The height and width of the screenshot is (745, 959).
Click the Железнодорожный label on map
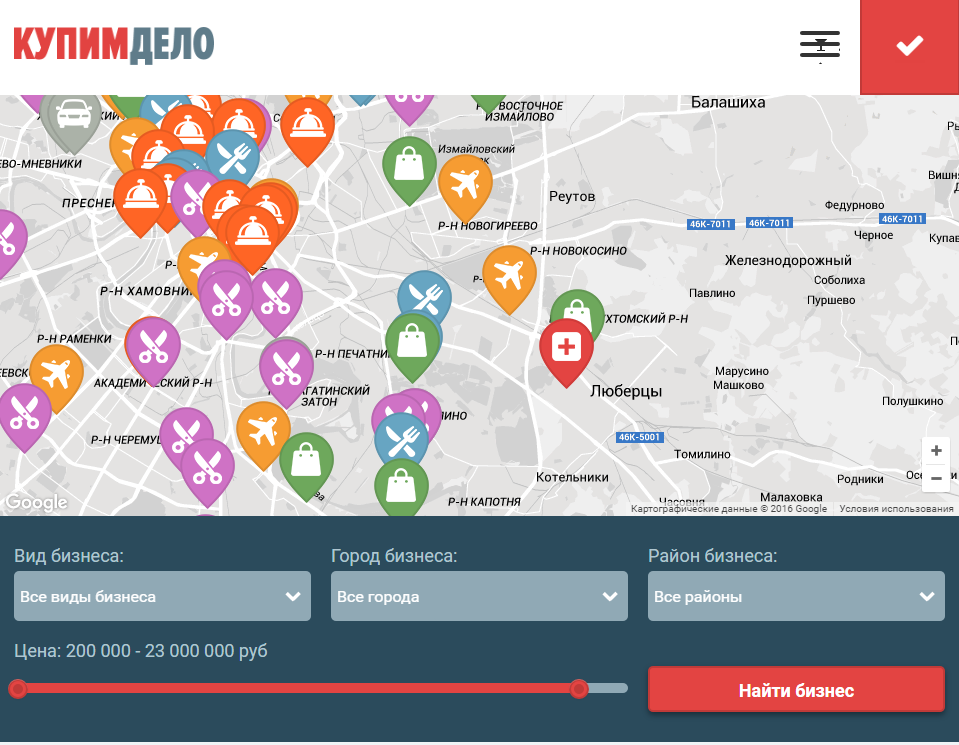[788, 261]
